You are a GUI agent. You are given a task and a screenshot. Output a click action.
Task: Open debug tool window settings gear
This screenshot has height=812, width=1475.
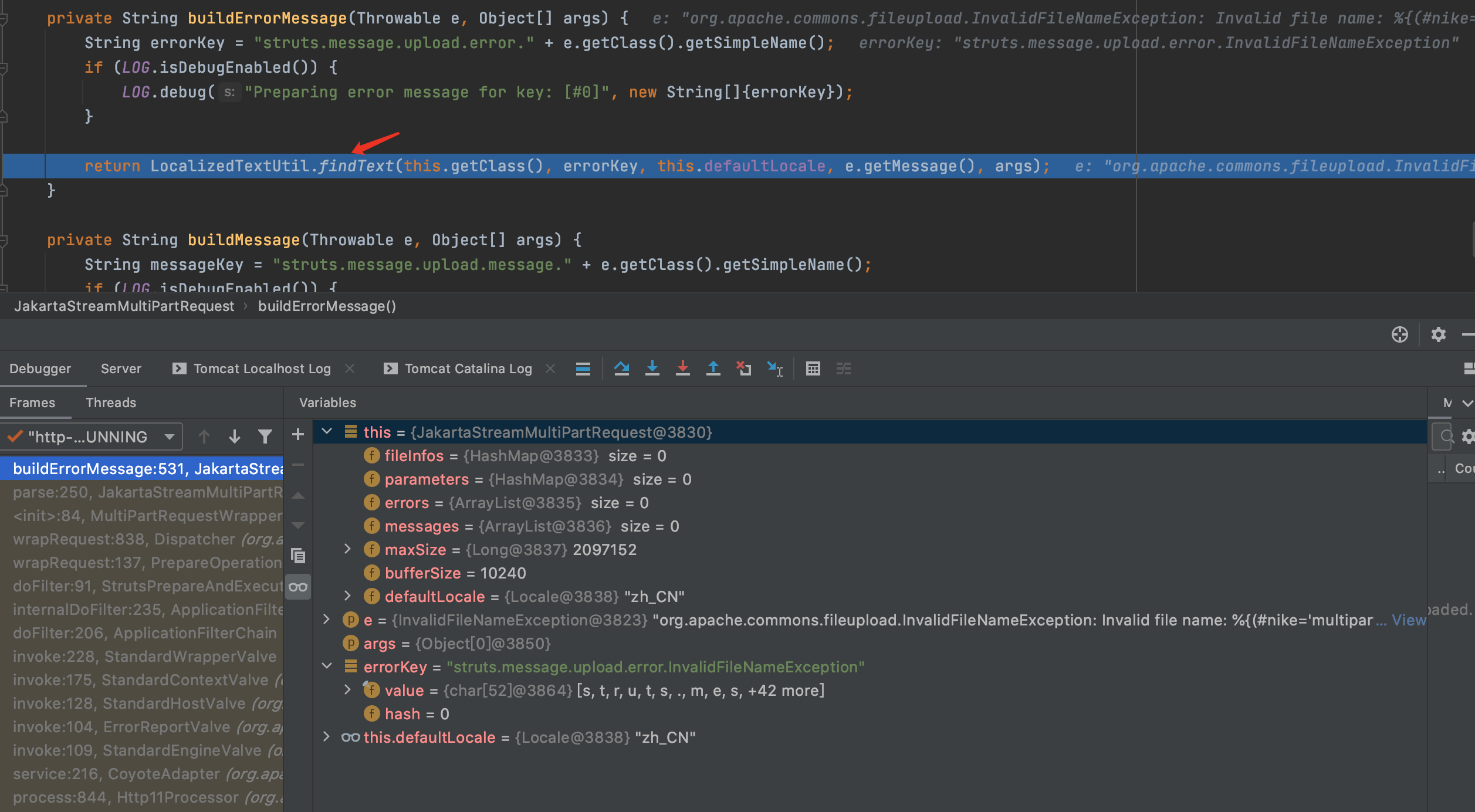click(x=1439, y=334)
